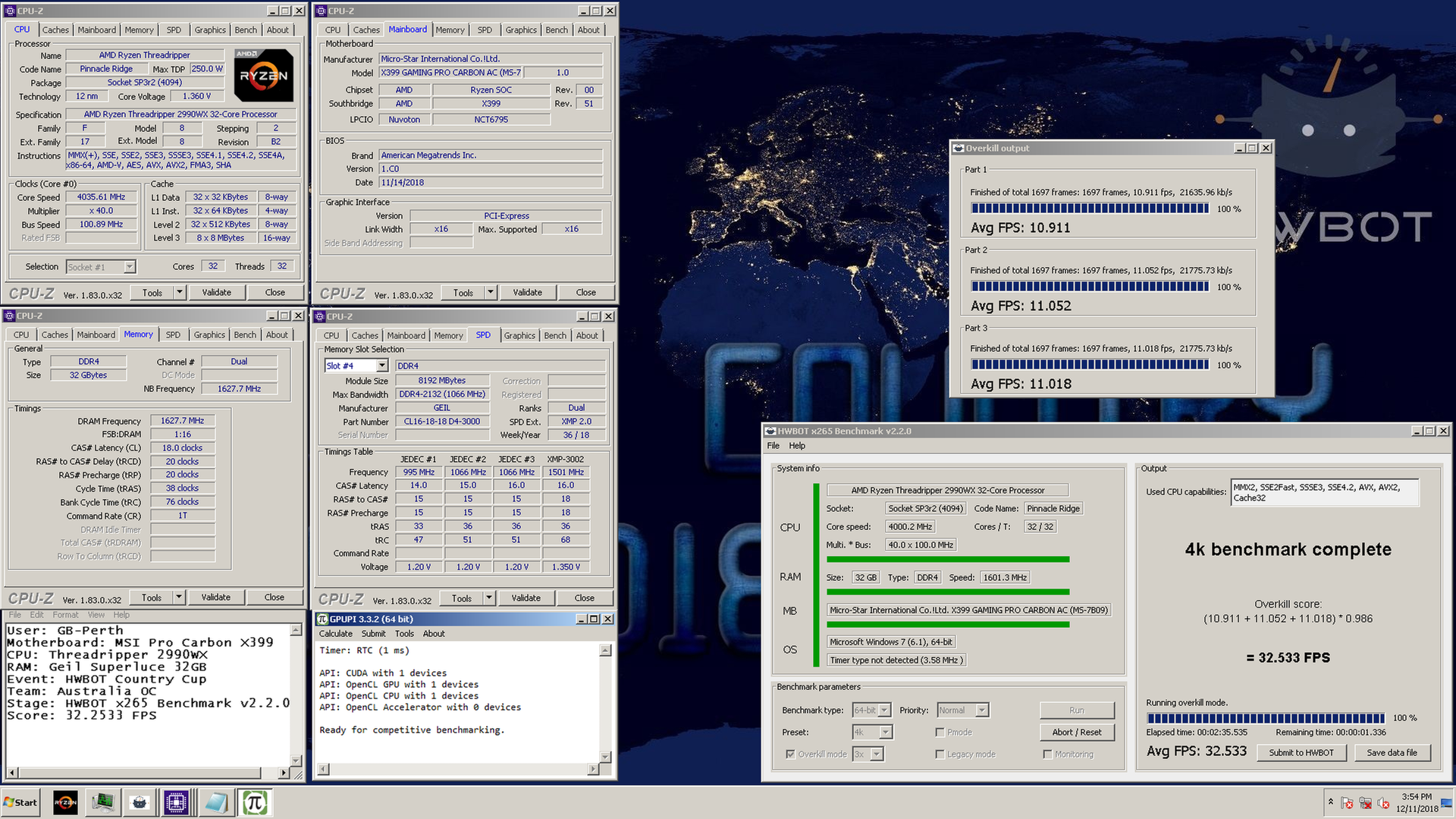Click the Abort / Reset button

coord(1076,732)
